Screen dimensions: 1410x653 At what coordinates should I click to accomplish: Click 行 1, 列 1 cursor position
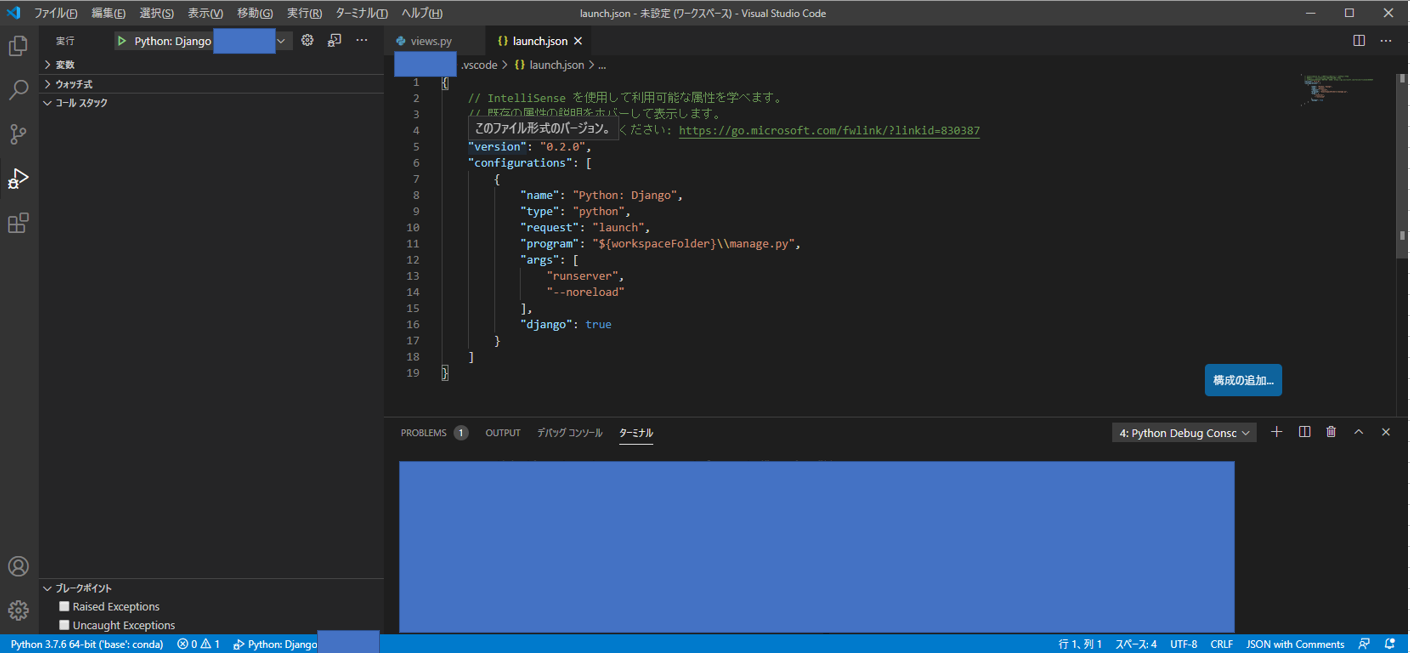pos(1080,644)
